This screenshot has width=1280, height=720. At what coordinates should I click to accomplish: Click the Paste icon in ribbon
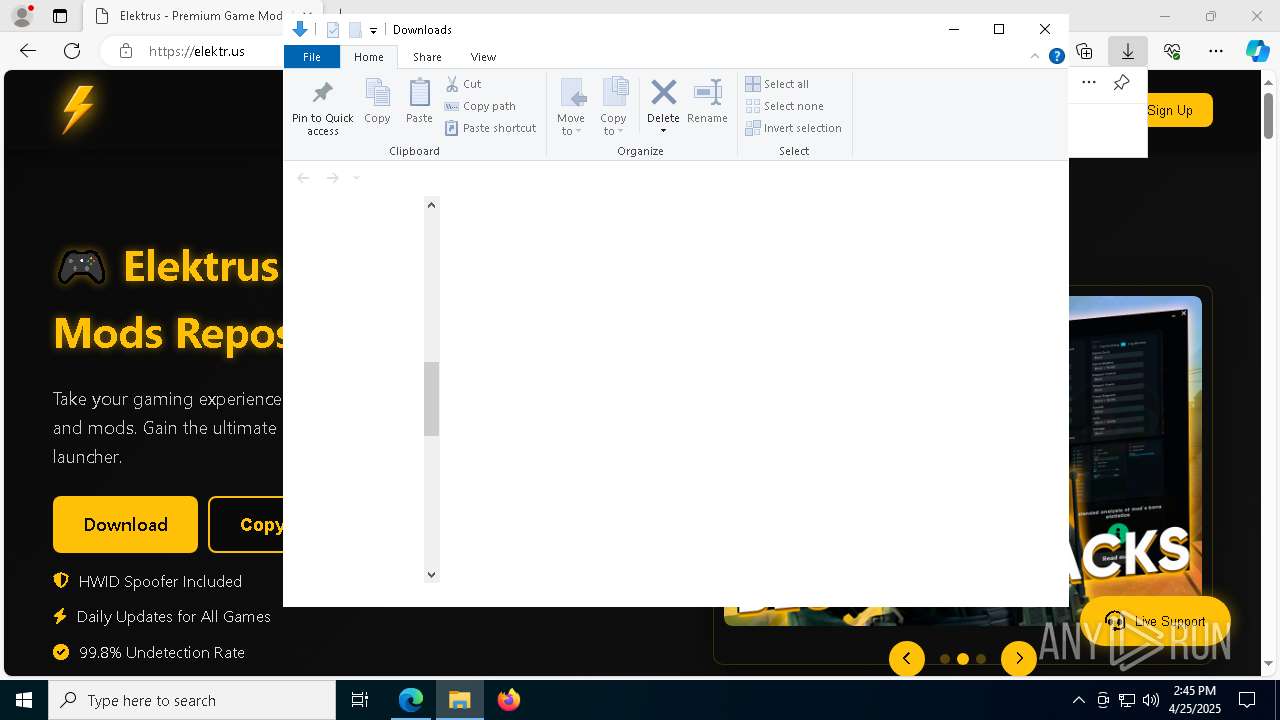tap(419, 101)
